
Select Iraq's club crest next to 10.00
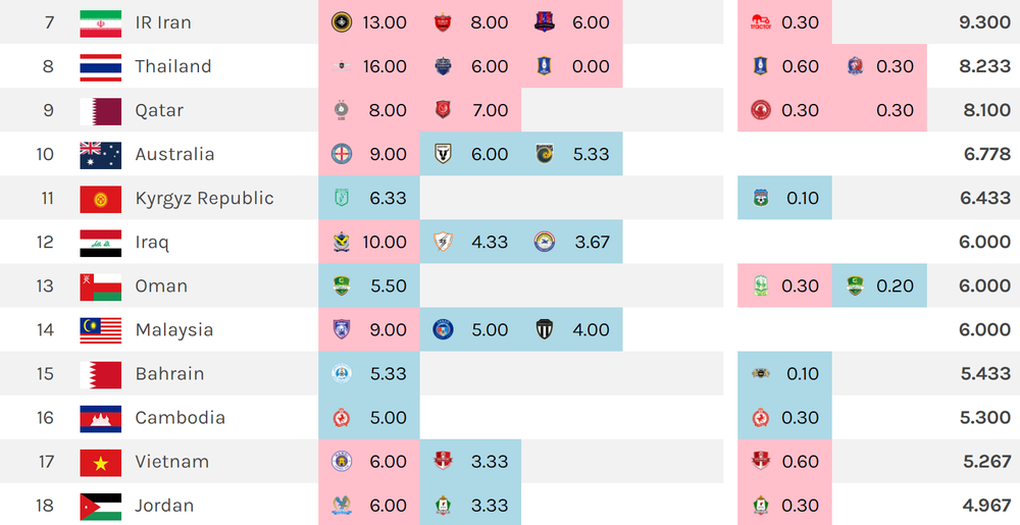click(342, 242)
